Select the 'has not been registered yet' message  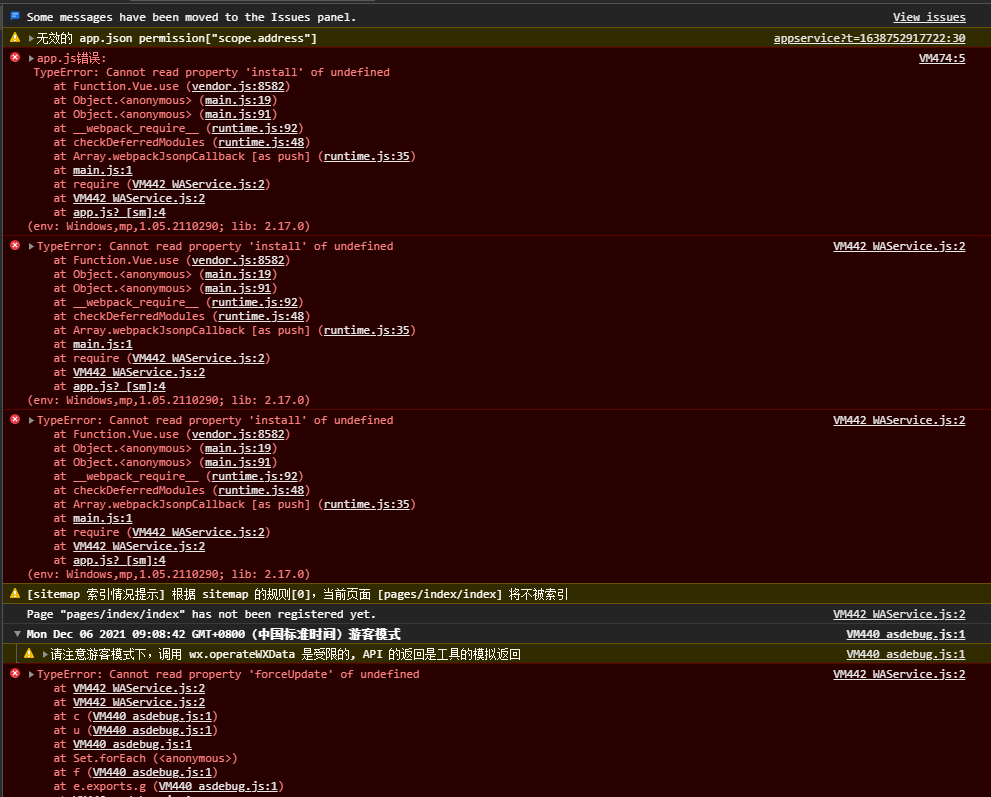click(201, 614)
